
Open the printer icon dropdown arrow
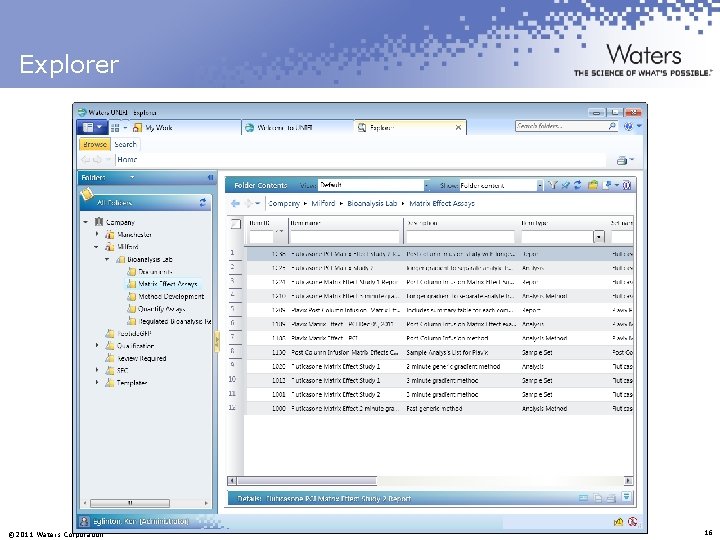632,160
